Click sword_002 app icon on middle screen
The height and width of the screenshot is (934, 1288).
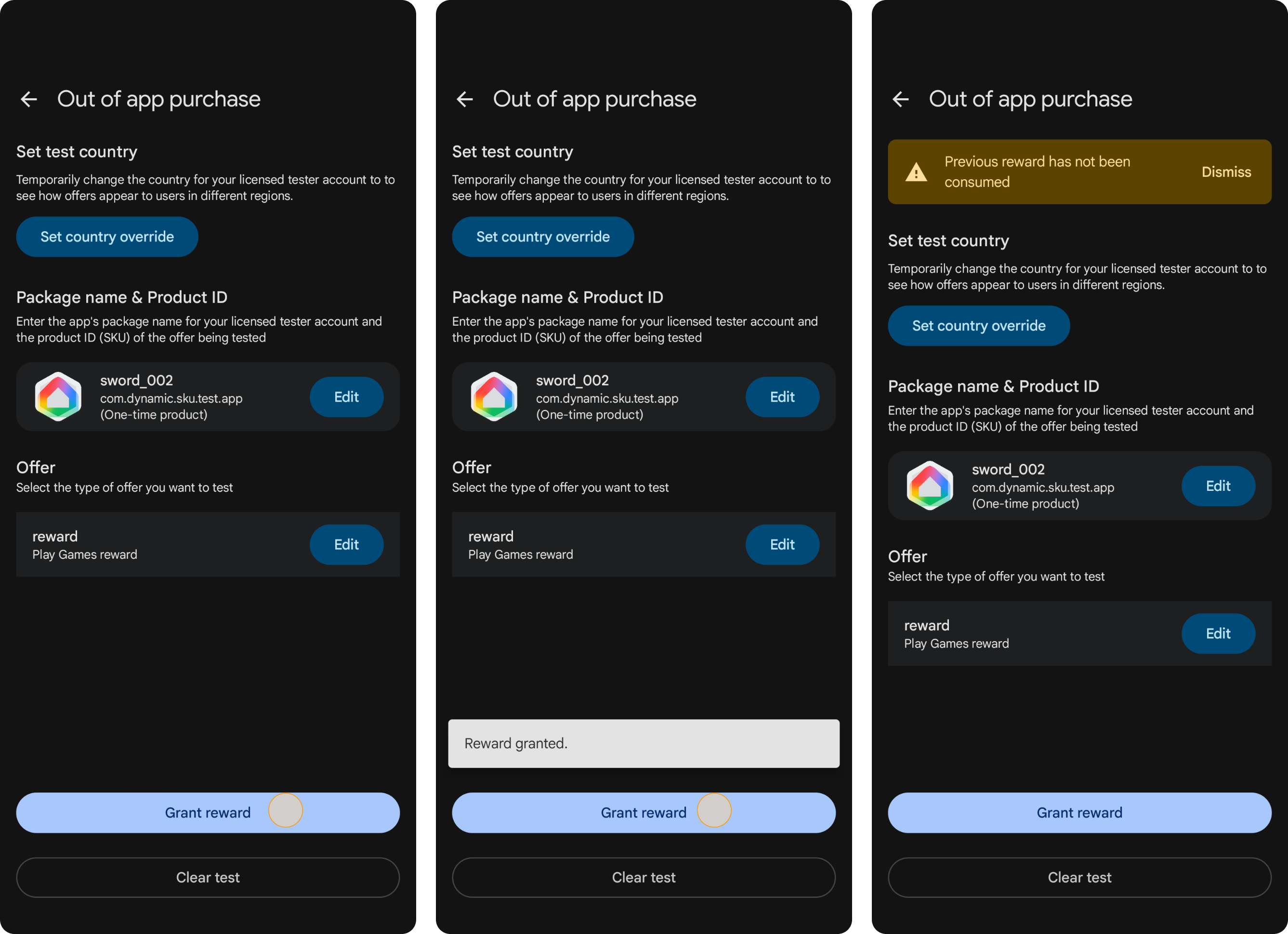[x=494, y=396]
